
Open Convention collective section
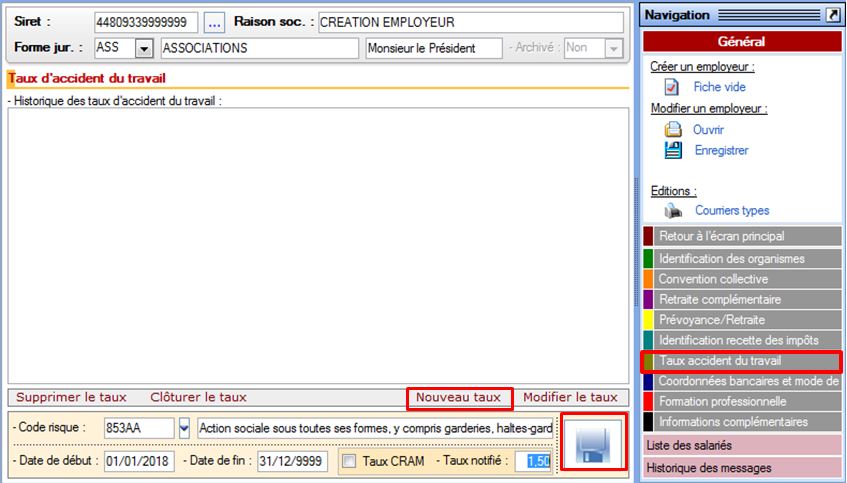pos(742,279)
